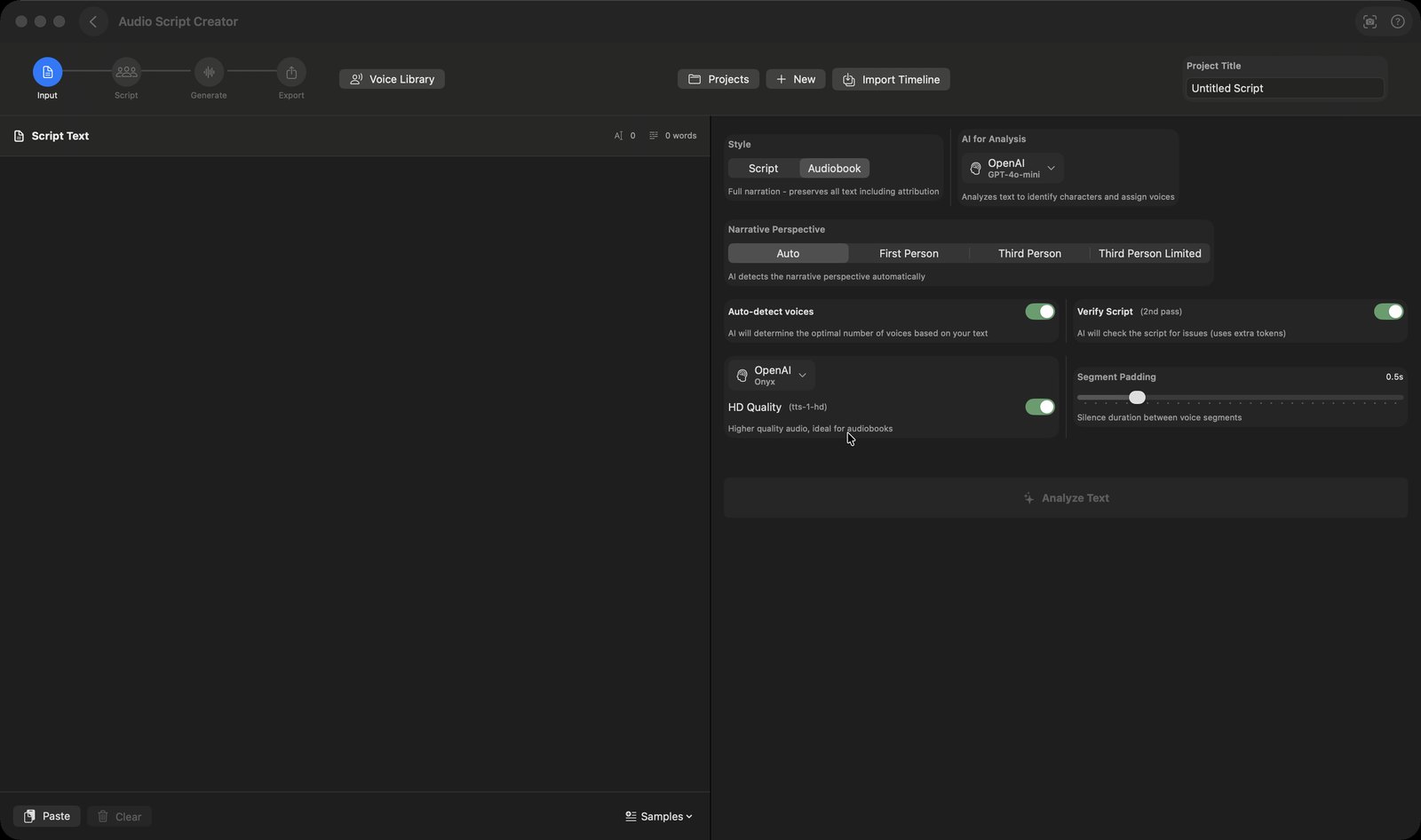Open the Samples dropdown
This screenshot has height=840, width=1421.
click(x=658, y=816)
